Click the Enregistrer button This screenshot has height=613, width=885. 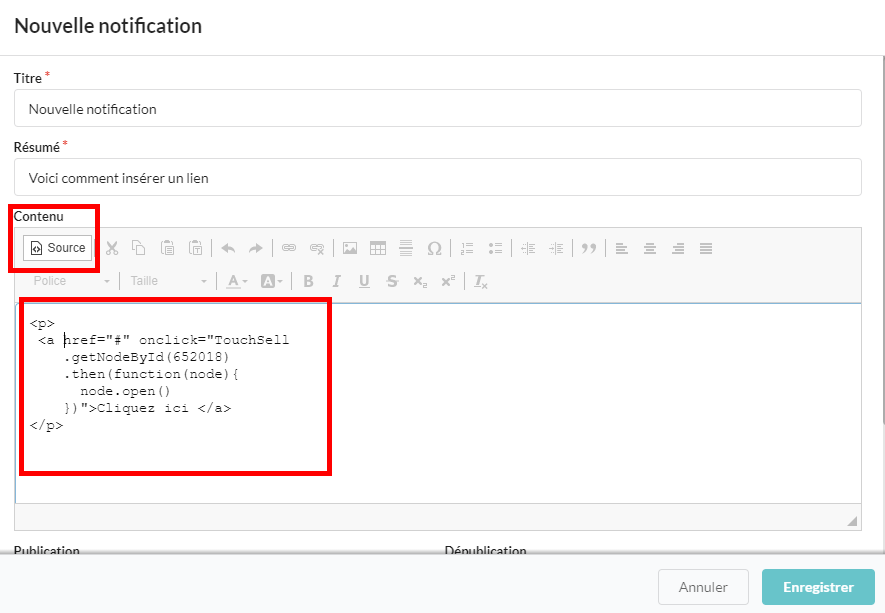pyautogui.click(x=818, y=587)
